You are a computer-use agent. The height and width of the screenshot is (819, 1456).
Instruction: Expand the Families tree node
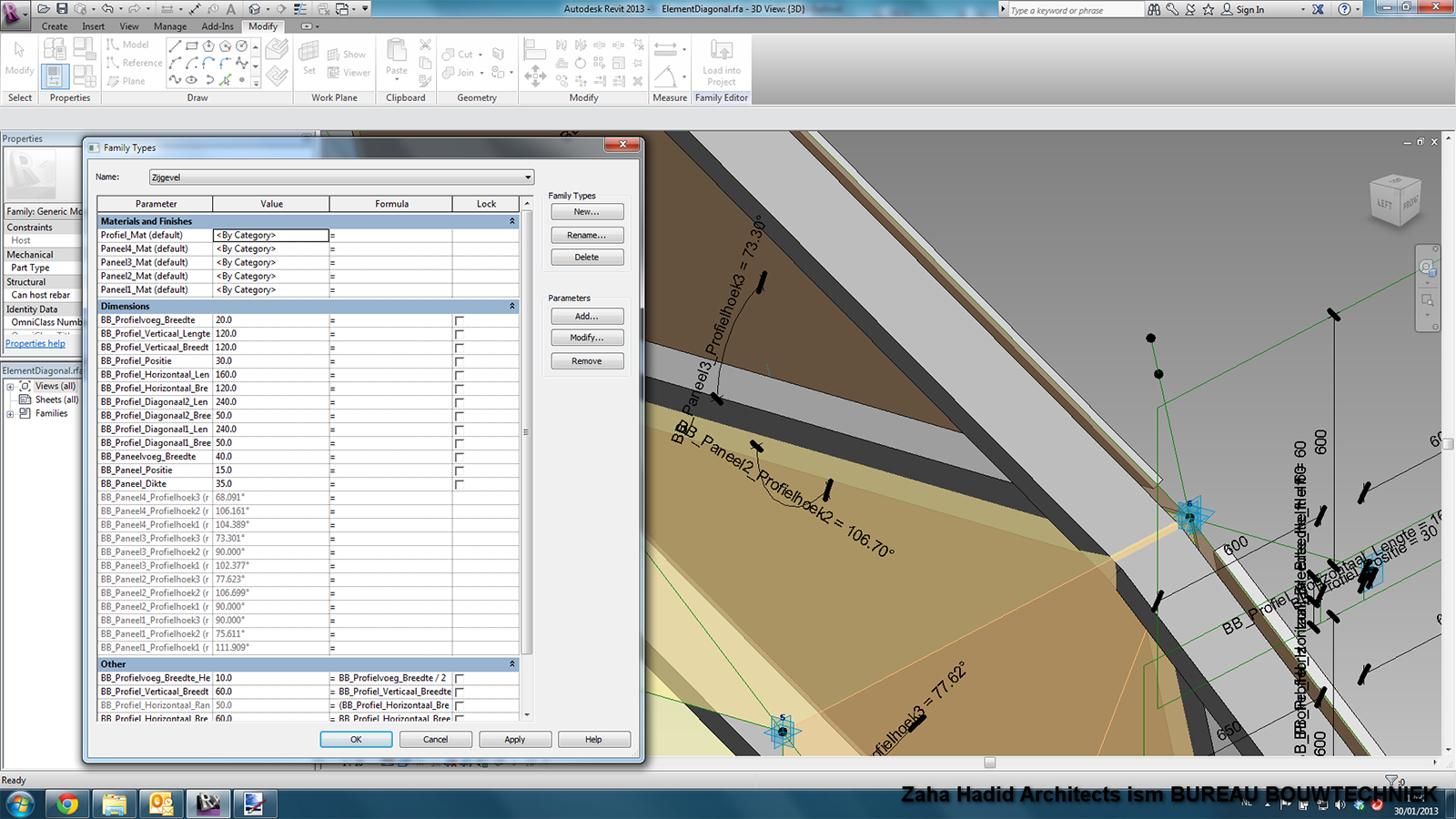[x=10, y=414]
